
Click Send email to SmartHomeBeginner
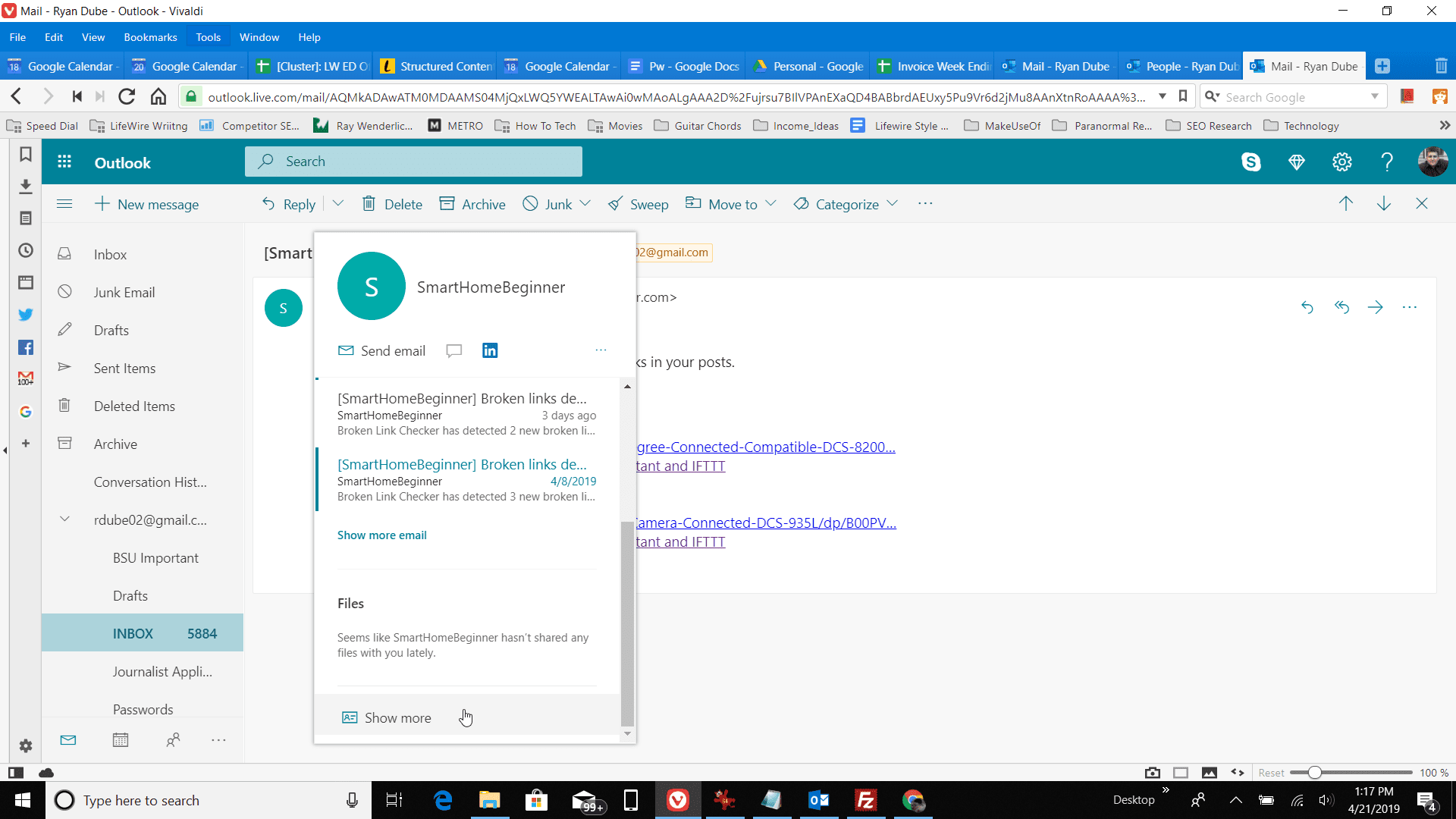click(x=383, y=350)
